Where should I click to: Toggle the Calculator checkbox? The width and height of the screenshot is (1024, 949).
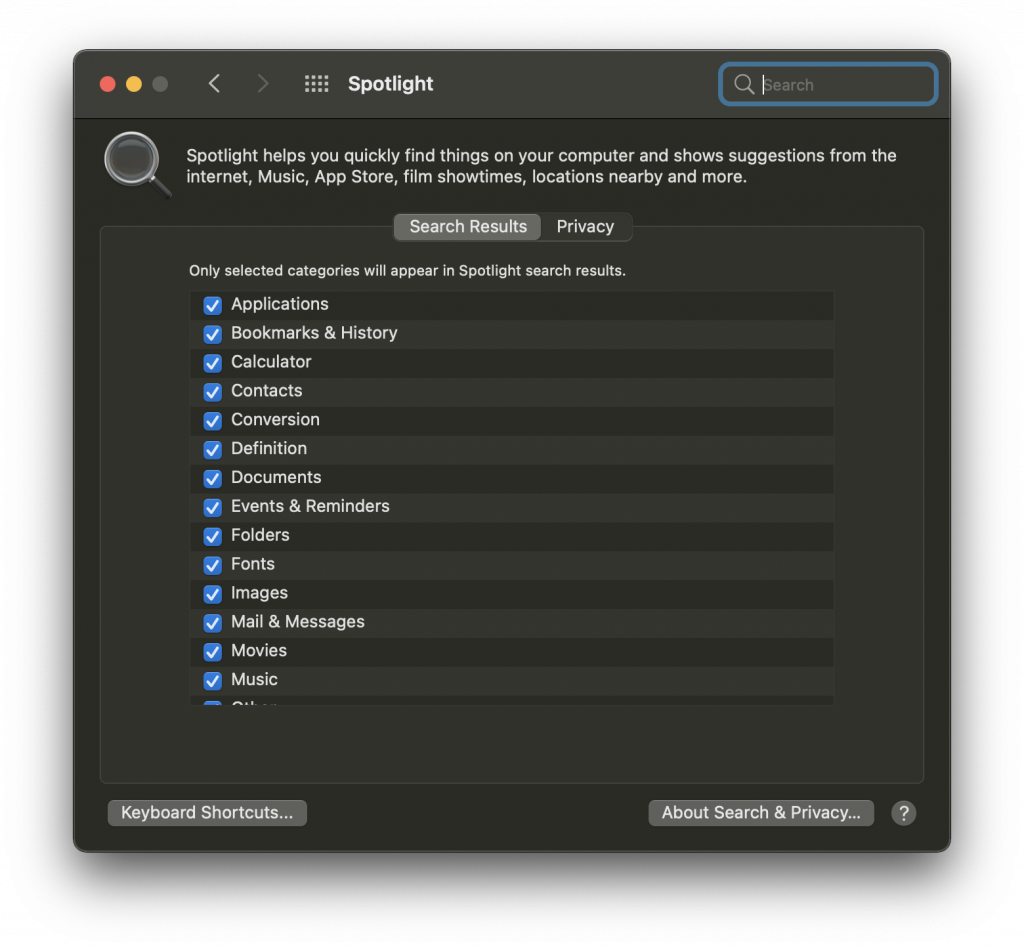click(212, 362)
